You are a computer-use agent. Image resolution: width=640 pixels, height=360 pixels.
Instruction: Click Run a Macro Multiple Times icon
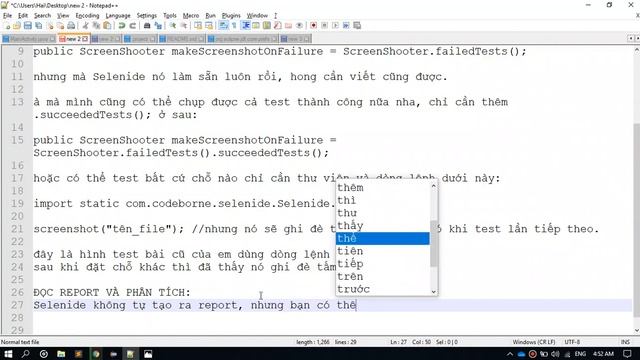pos(346,26)
